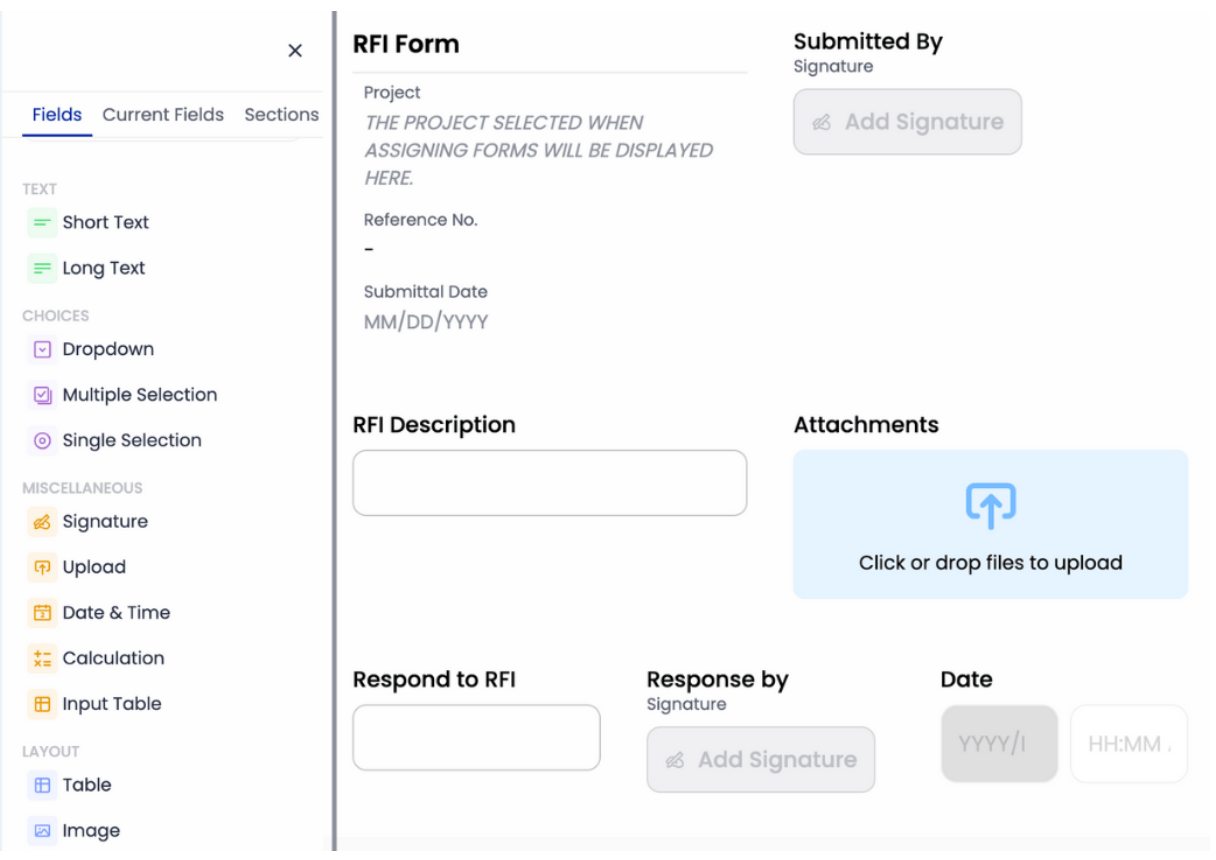Click the Reference No. label
Viewport: 1216px width, 860px height.
pyautogui.click(x=421, y=220)
